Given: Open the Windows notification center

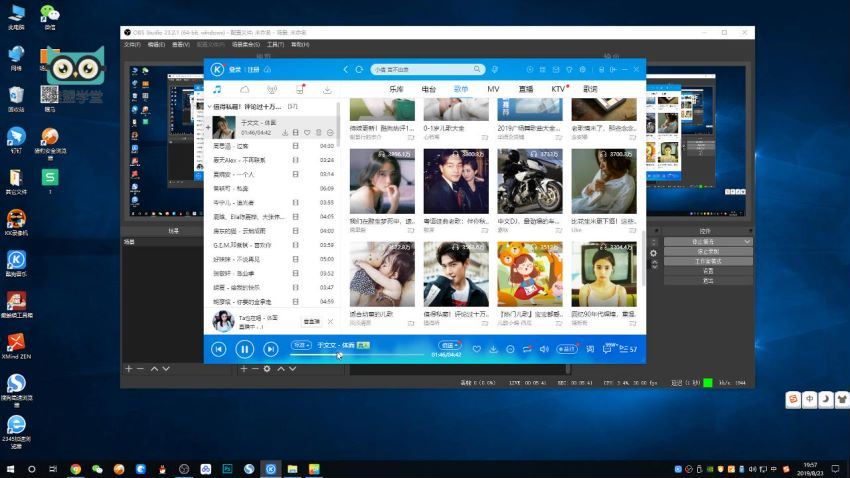Looking at the screenshot, I should coord(835,469).
